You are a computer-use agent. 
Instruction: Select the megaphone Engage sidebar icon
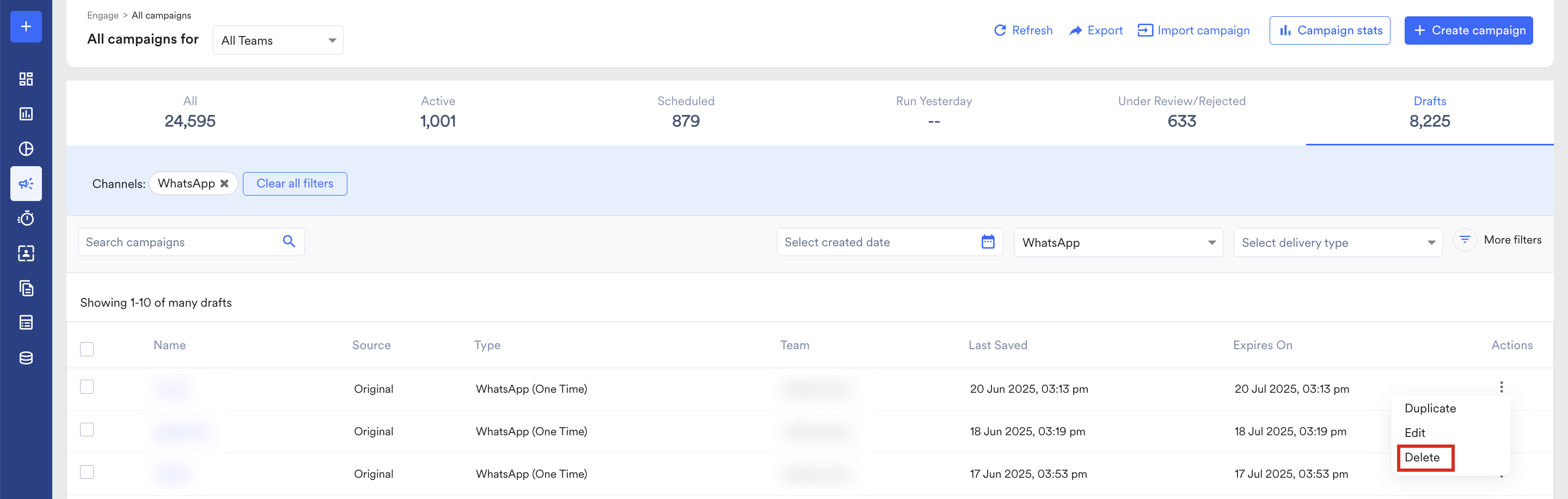26,184
